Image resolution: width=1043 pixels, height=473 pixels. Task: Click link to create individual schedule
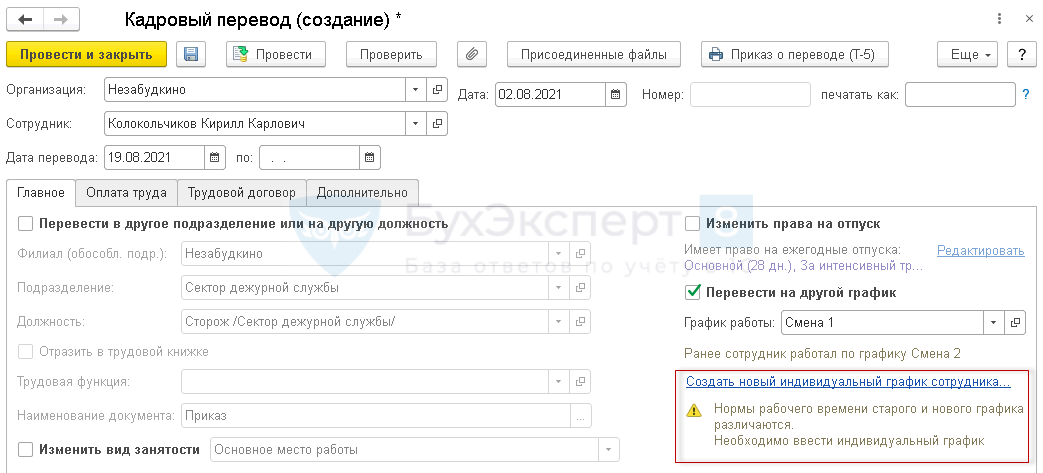coord(848,382)
